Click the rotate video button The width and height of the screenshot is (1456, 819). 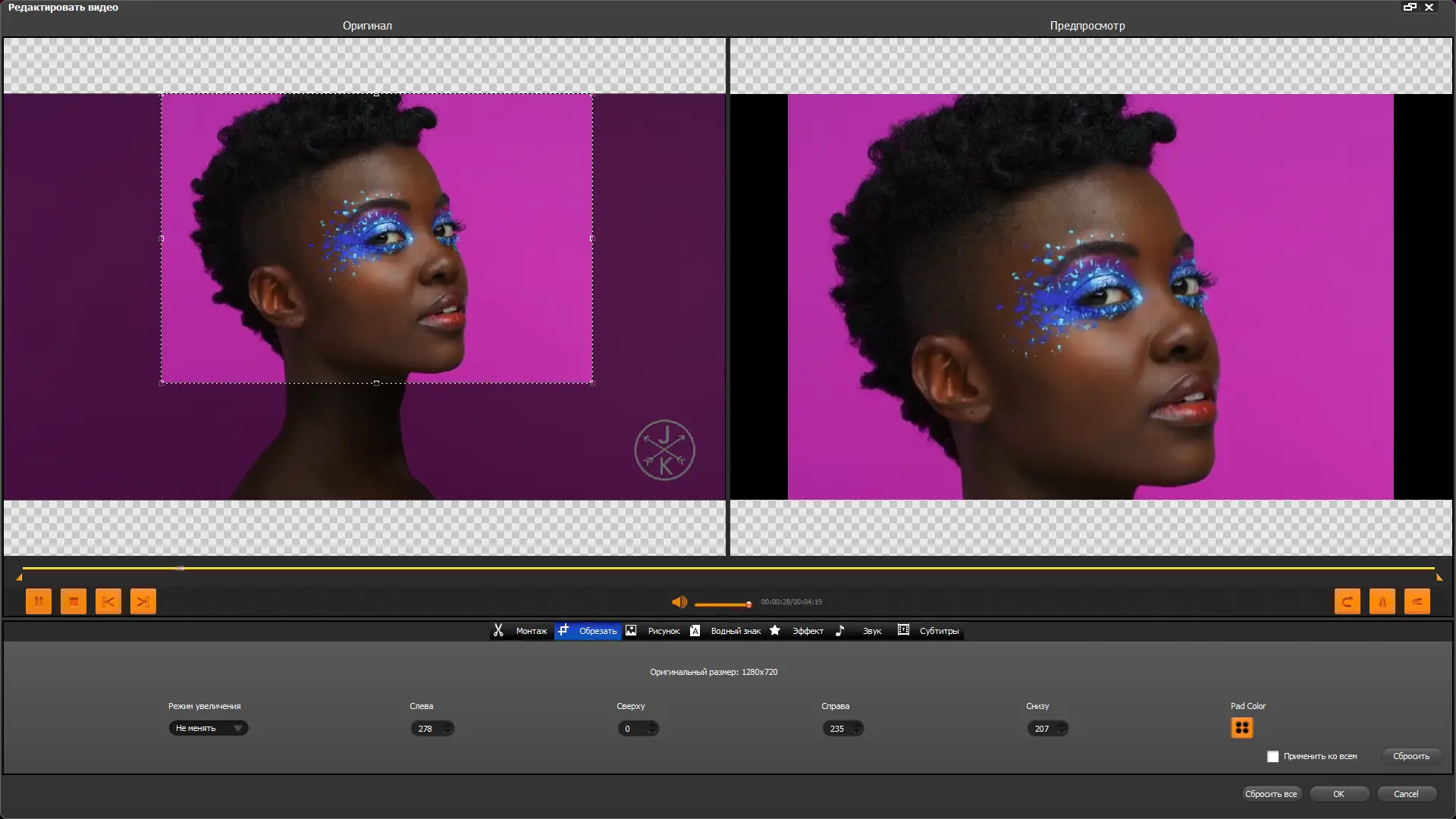(1348, 601)
